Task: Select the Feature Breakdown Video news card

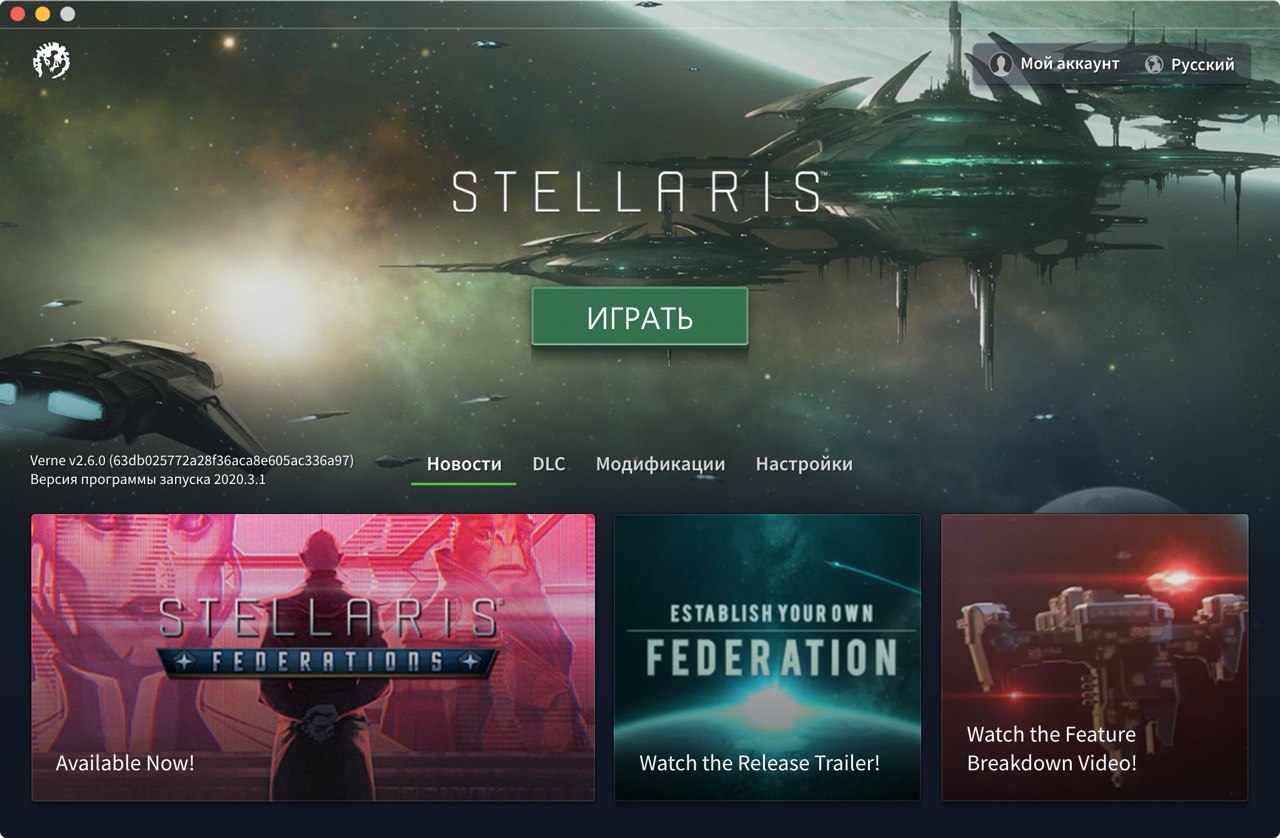Action: coord(1095,657)
